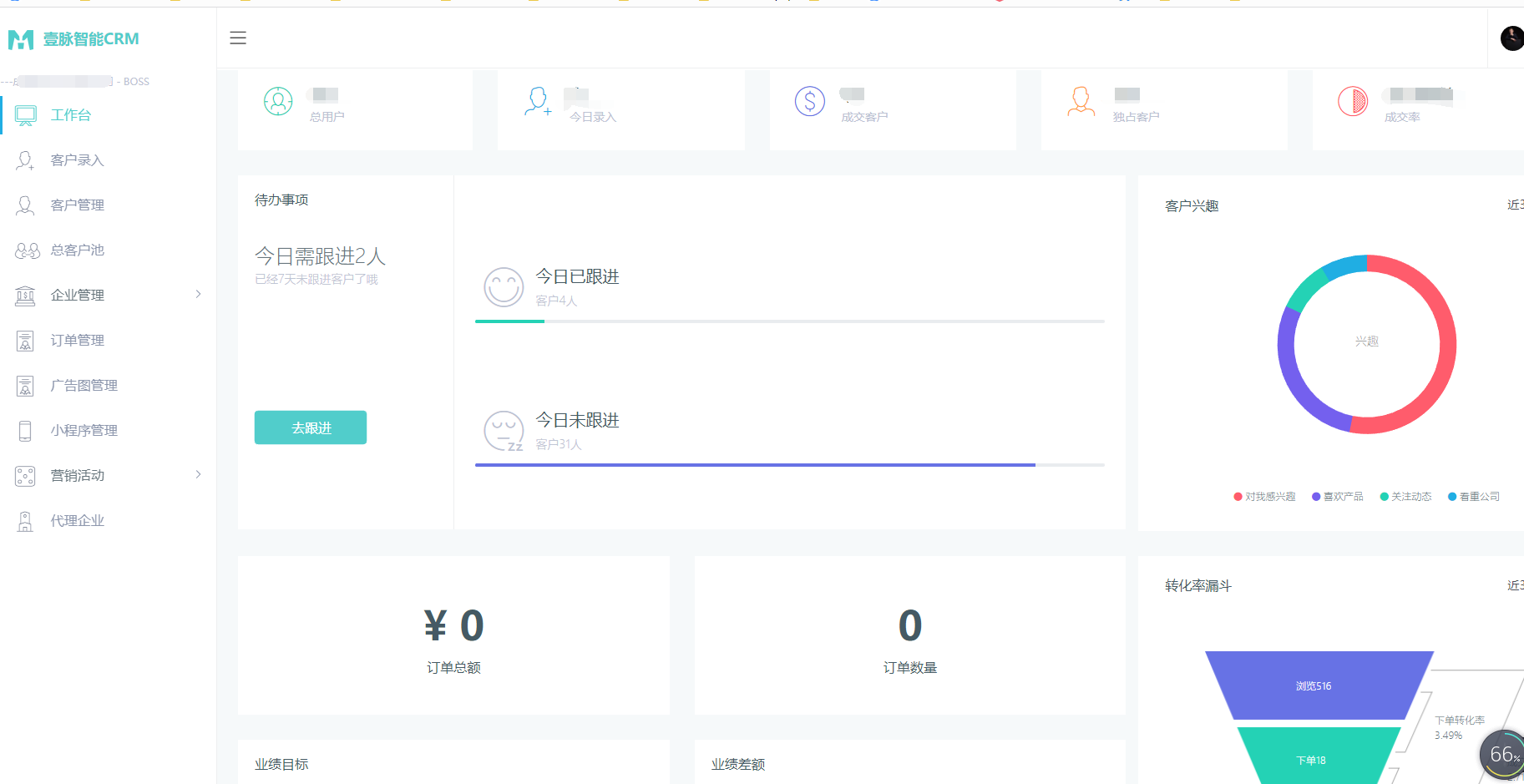1524x784 pixels.
Task: Open the user avatar in top-right corner
Action: 1512,38
